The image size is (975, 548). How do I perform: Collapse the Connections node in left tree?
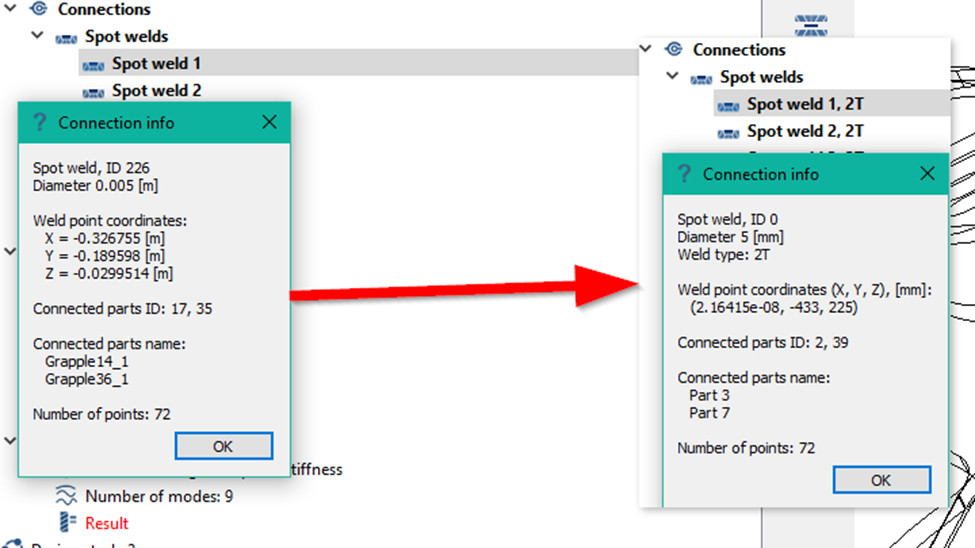pos(11,9)
